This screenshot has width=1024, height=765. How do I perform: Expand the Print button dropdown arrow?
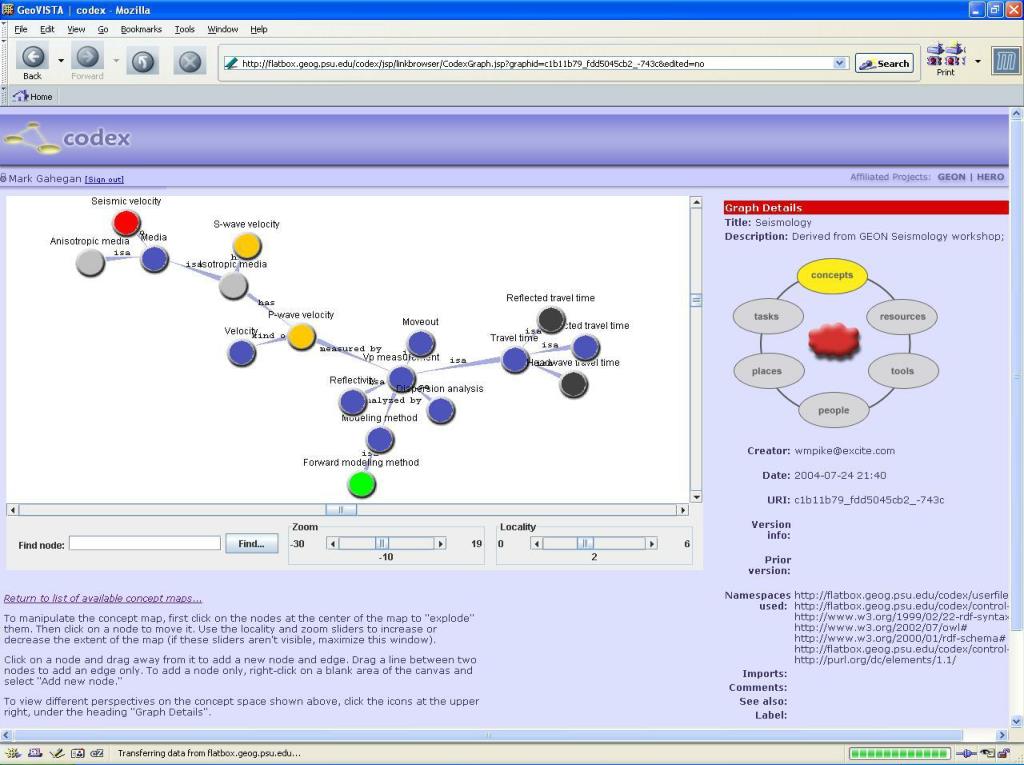[x=977, y=62]
